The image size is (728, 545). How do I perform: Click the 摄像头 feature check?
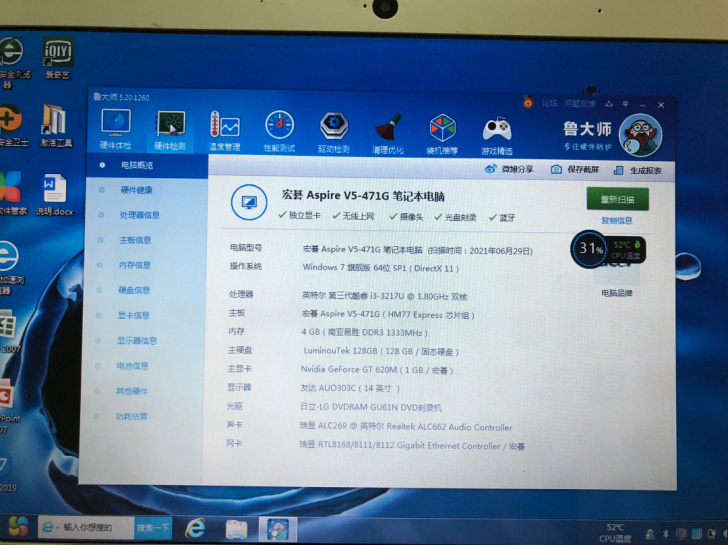coord(406,217)
